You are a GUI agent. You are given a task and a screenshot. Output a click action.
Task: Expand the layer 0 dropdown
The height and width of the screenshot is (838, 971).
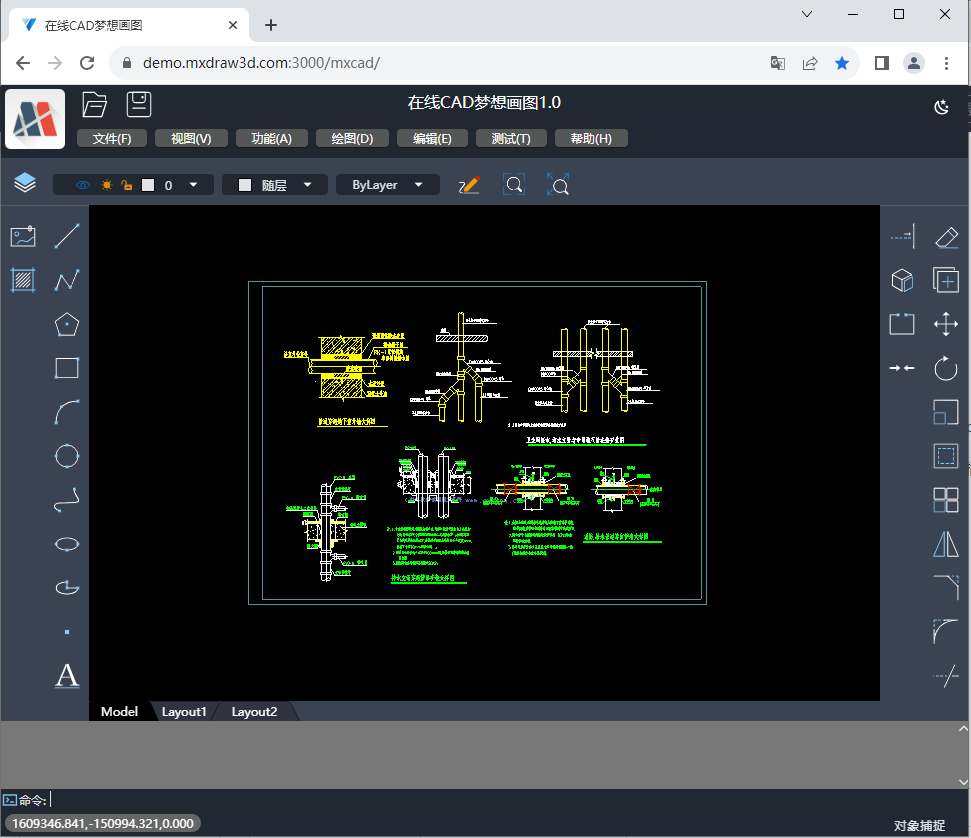tap(193, 185)
